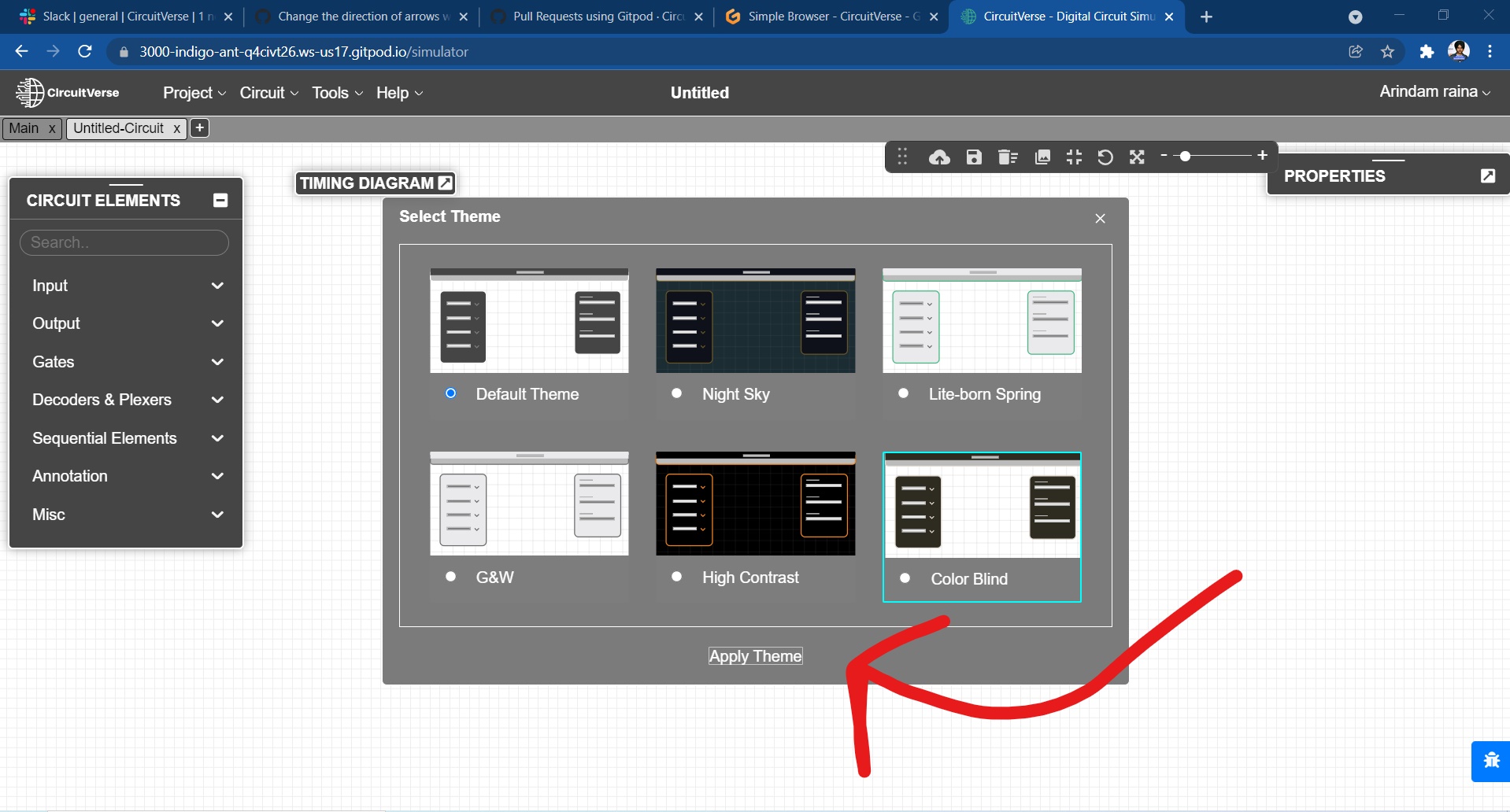Save the project online using cloud icon
The height and width of the screenshot is (812, 1510).
tap(938, 157)
